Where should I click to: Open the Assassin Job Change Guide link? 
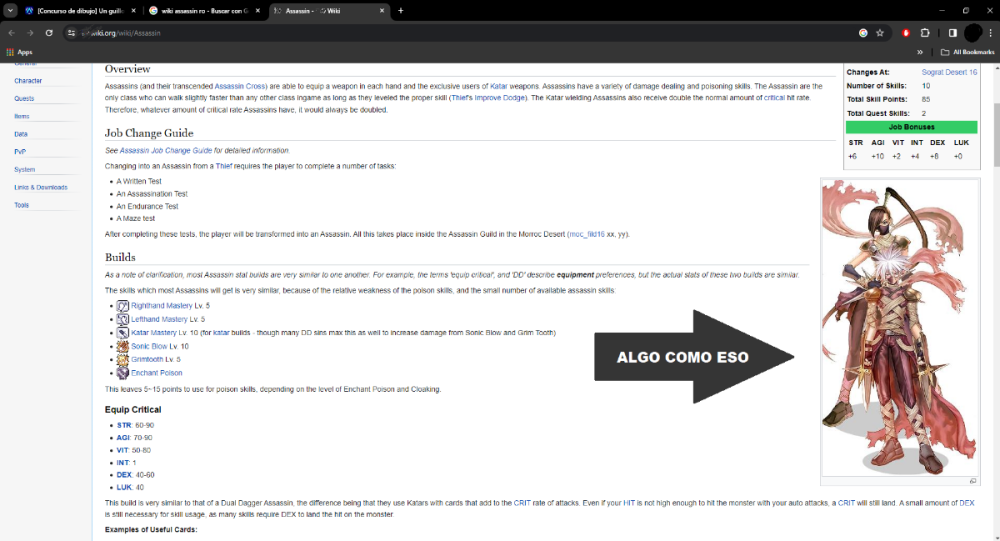[165, 151]
